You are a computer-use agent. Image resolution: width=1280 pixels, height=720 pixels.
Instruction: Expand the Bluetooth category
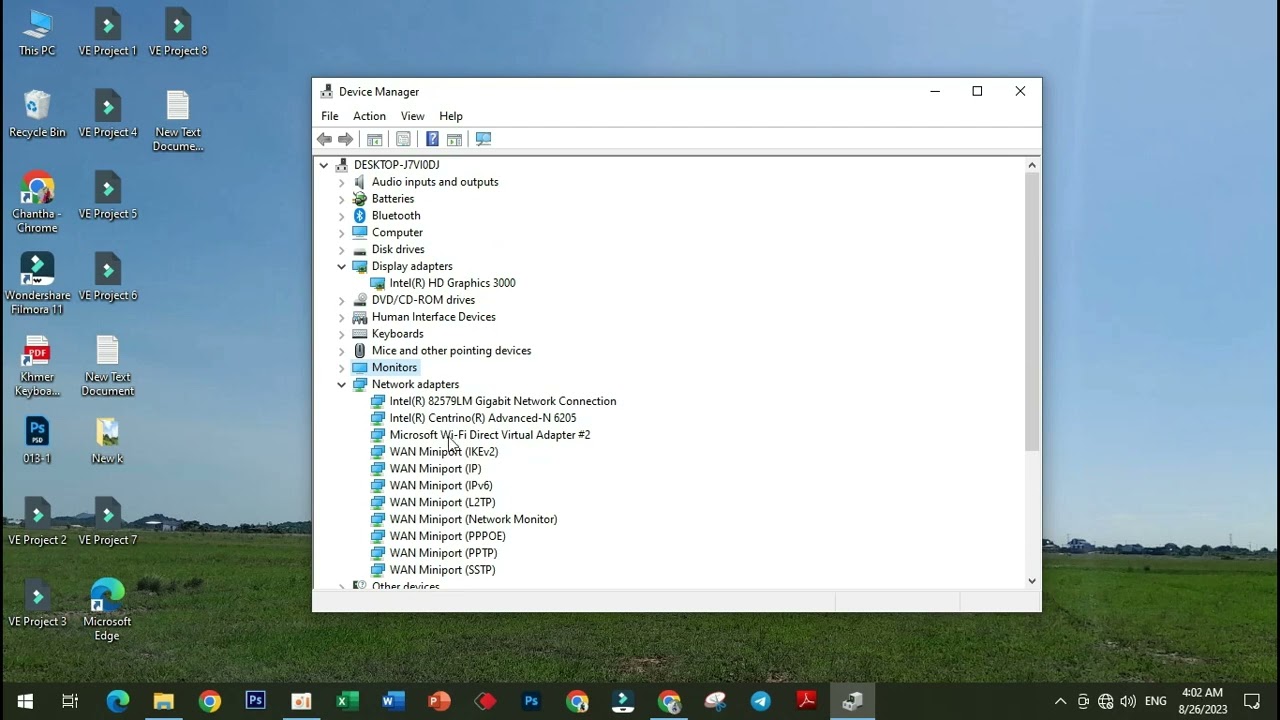(341, 216)
